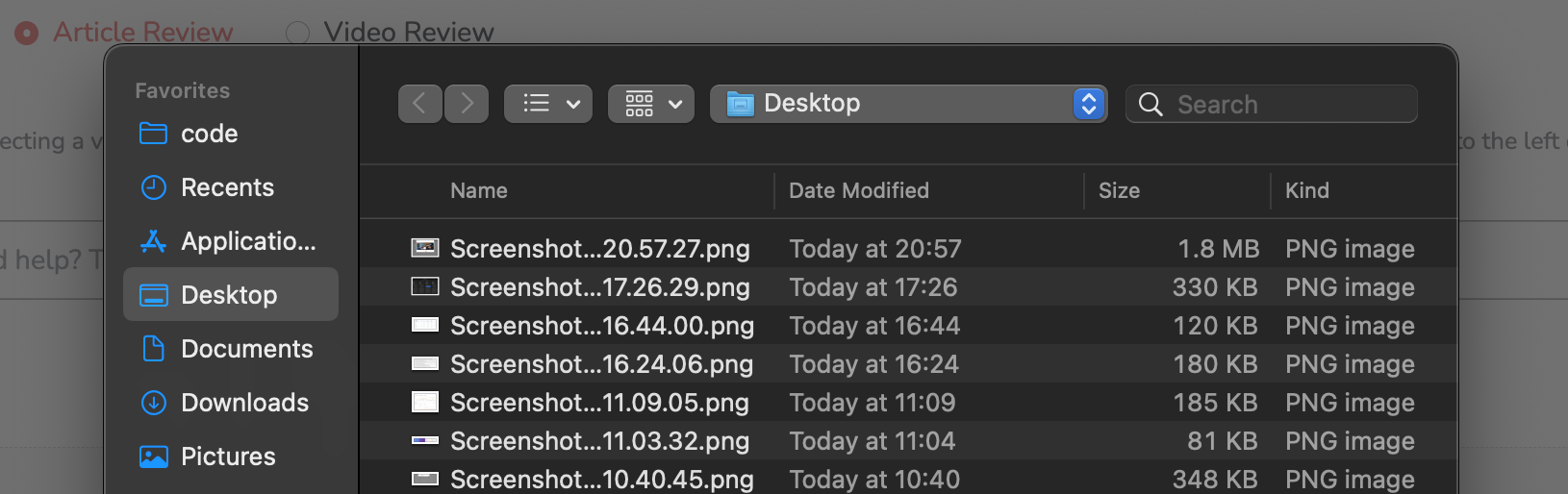The width and height of the screenshot is (1568, 494).
Task: Click the forward navigation arrow
Action: tap(467, 104)
